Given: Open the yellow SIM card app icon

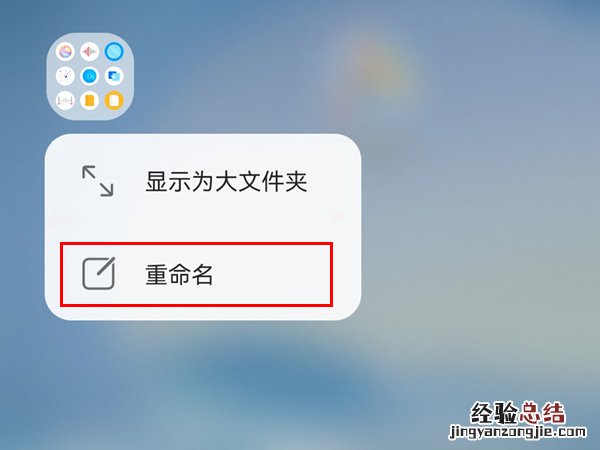Looking at the screenshot, I should [x=90, y=101].
